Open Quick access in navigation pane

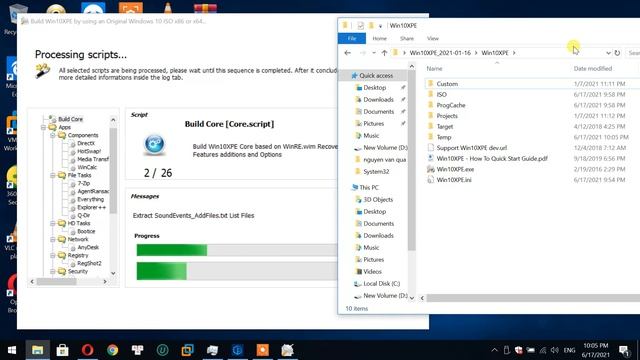[376, 76]
